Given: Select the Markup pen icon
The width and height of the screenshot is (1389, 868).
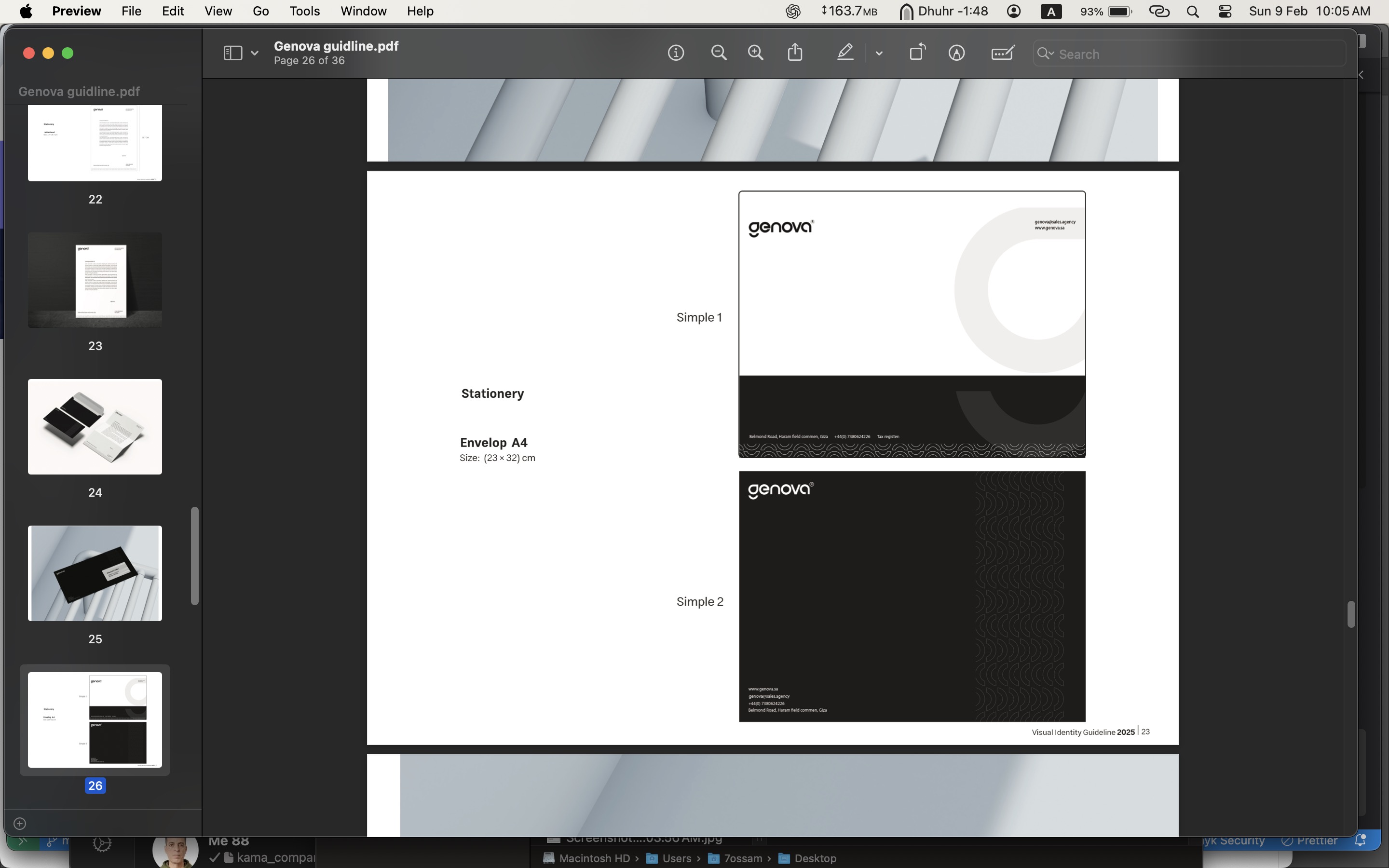Looking at the screenshot, I should [x=845, y=53].
